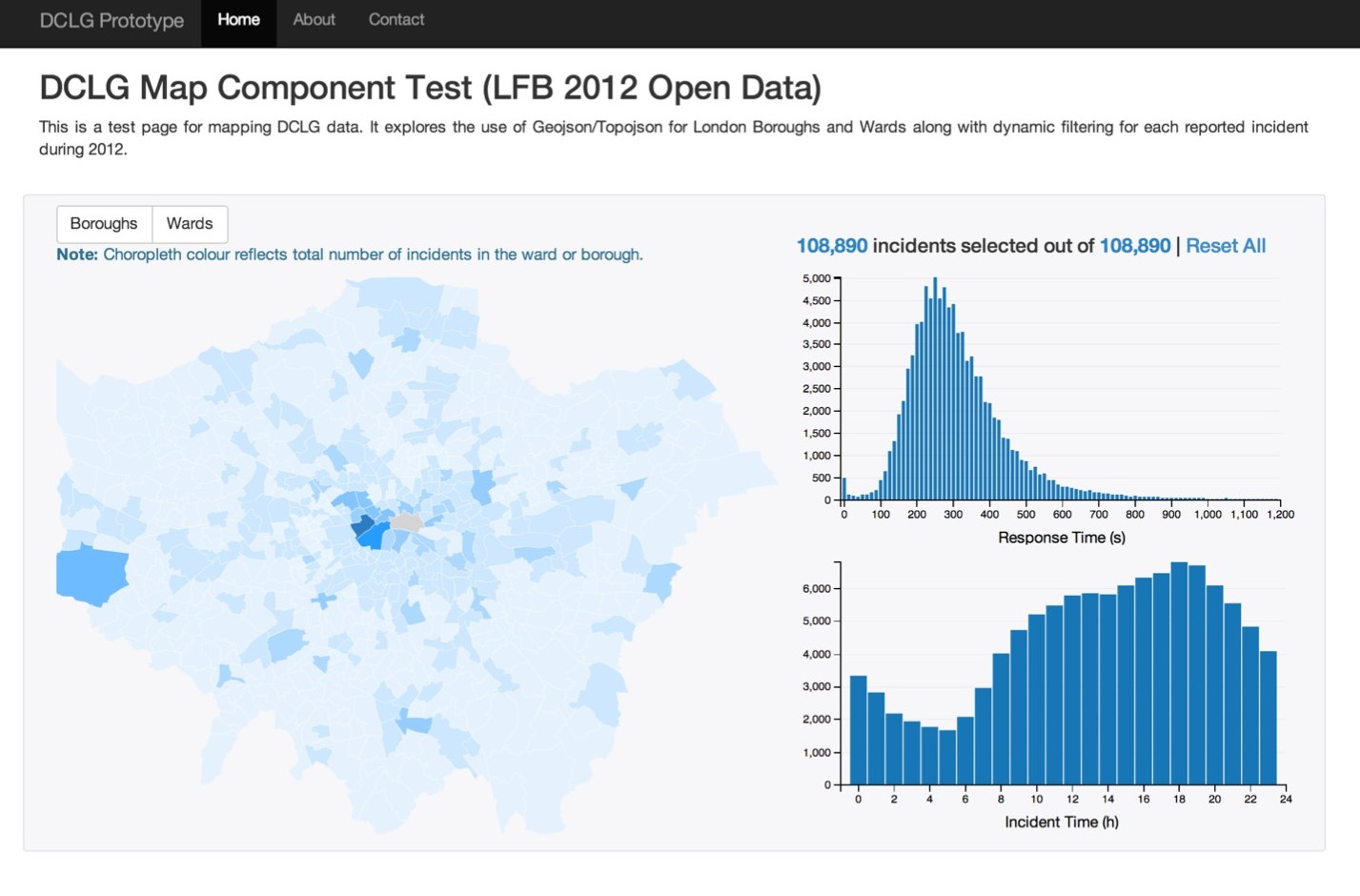The image size is (1360, 896).
Task: Open the About nav item
Action: pos(314,20)
